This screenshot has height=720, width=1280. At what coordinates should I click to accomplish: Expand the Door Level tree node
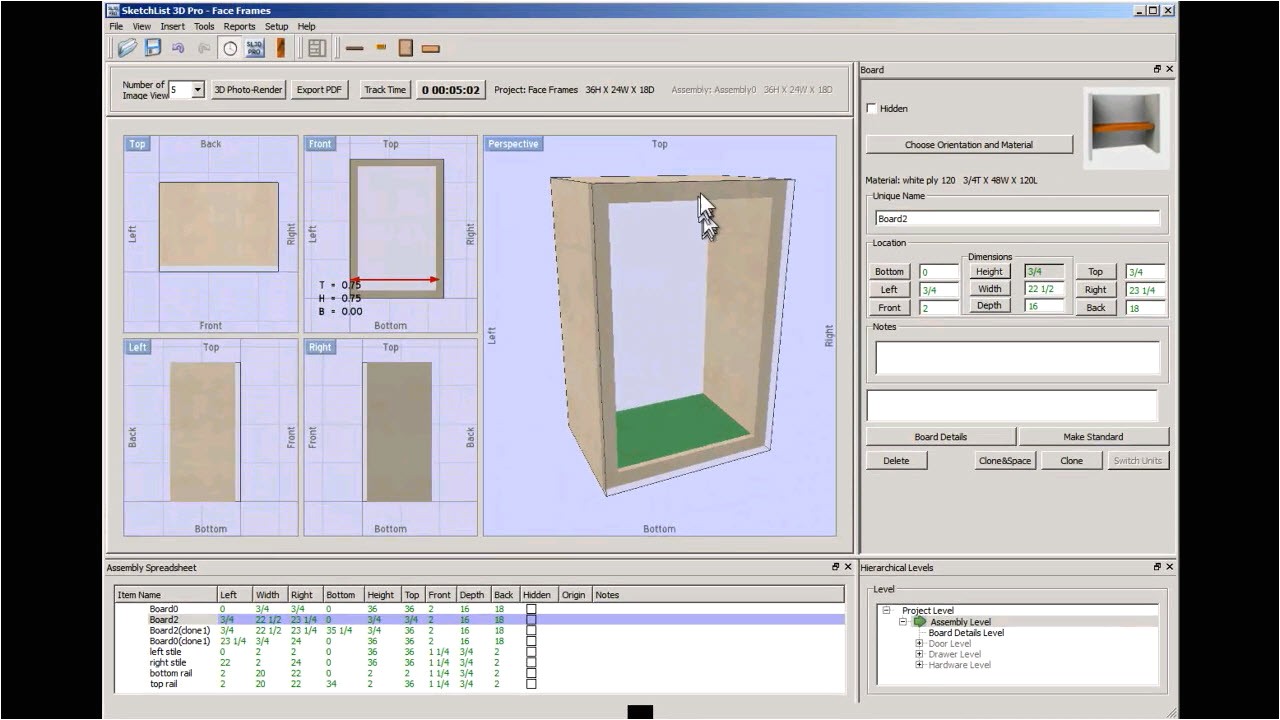tap(919, 644)
